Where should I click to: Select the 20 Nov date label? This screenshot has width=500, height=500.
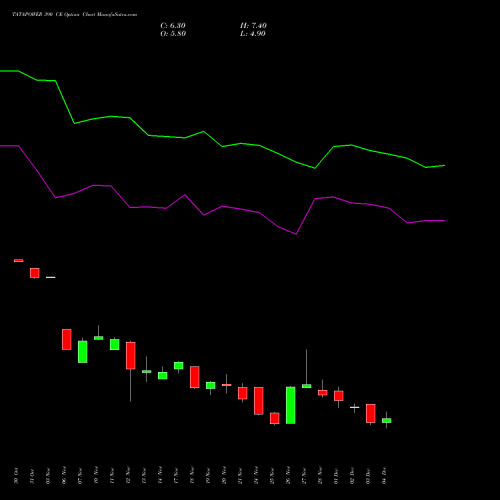point(224,476)
